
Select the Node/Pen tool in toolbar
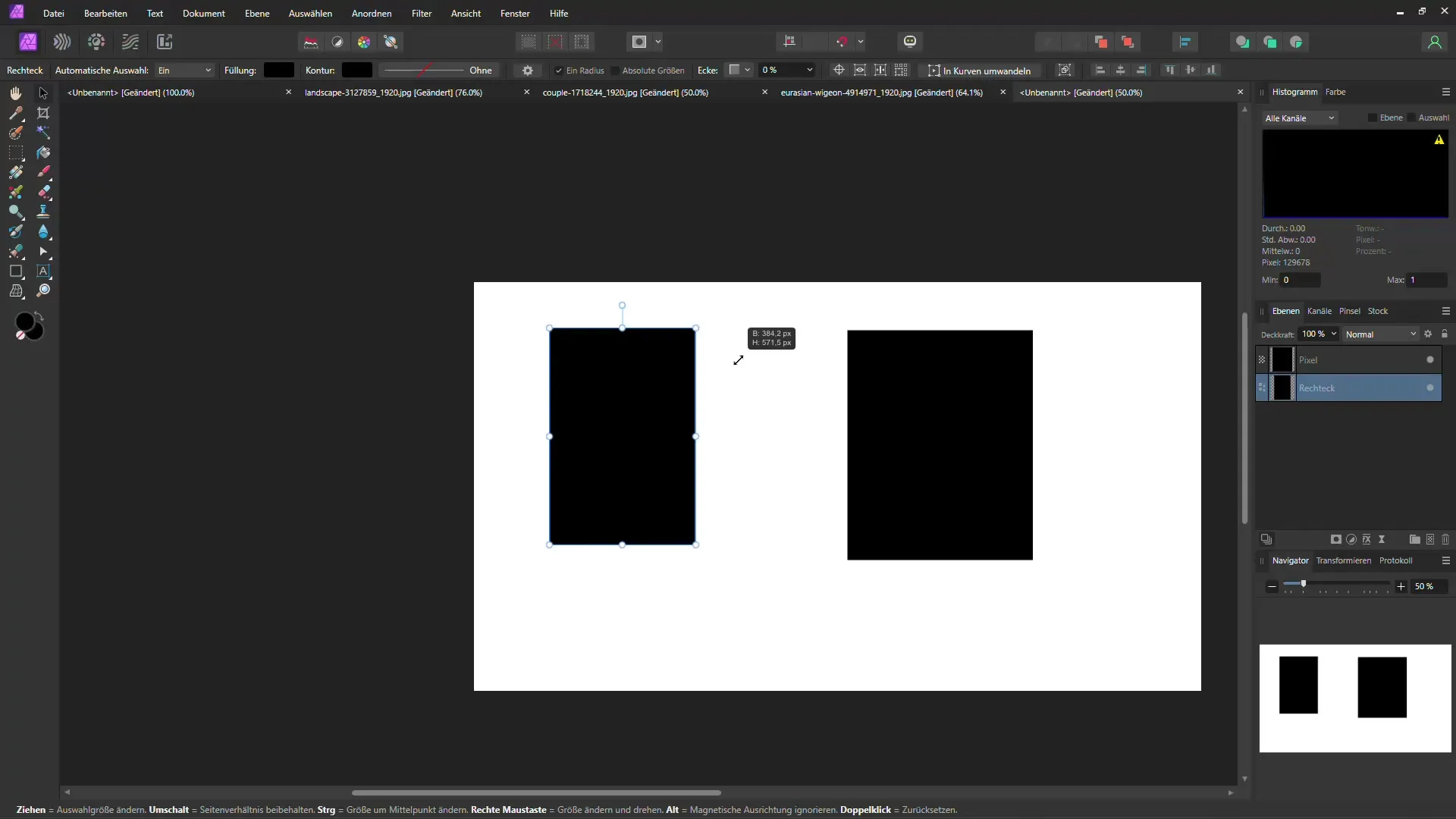coord(43,252)
